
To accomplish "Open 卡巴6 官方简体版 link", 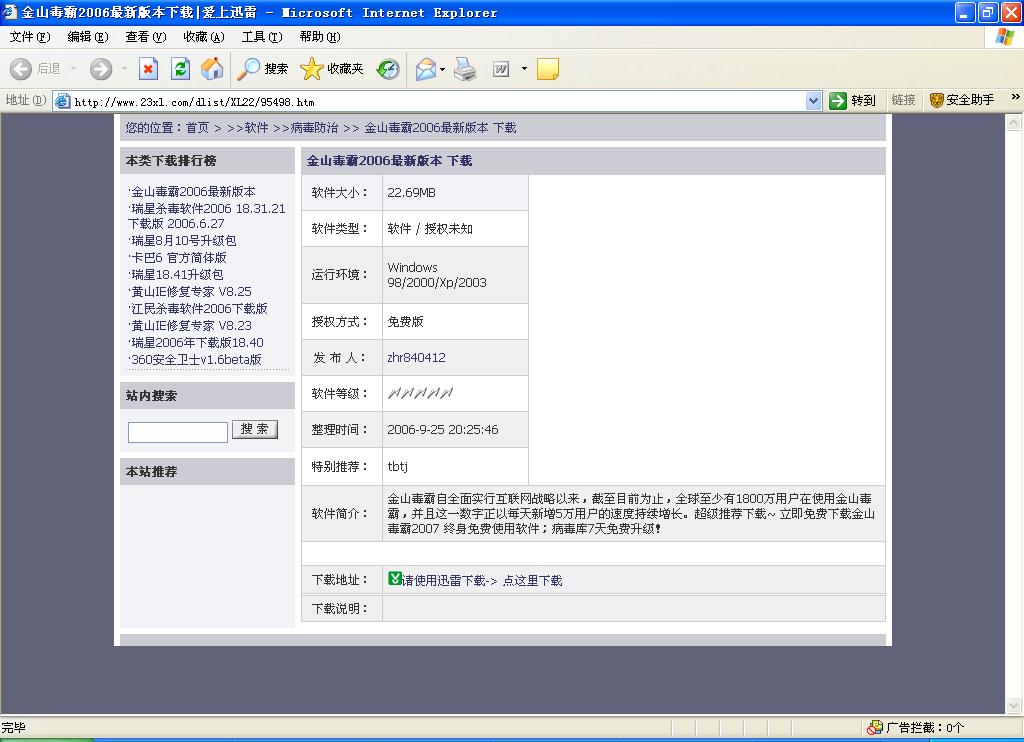I will tap(179, 257).
